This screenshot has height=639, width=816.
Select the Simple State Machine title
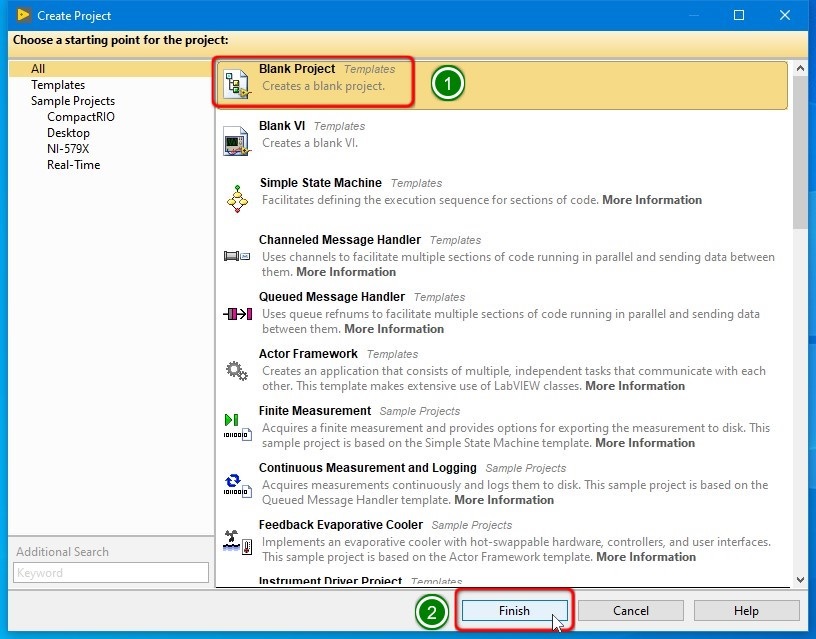(x=321, y=183)
